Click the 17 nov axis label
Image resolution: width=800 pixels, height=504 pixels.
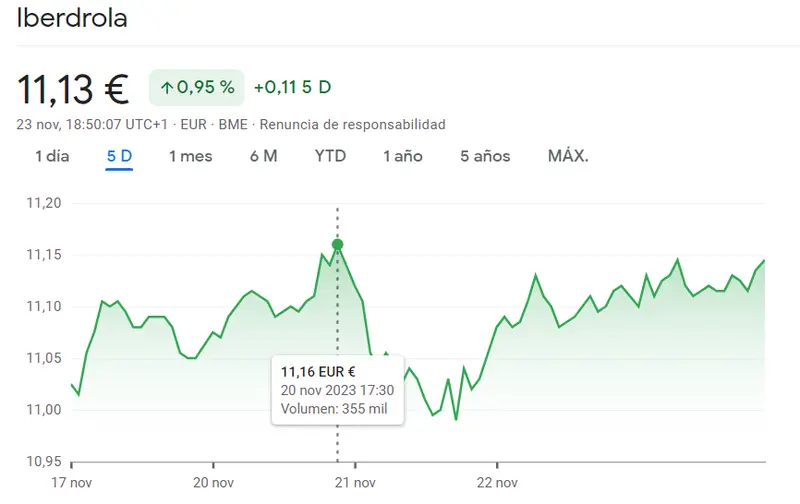coord(71,483)
